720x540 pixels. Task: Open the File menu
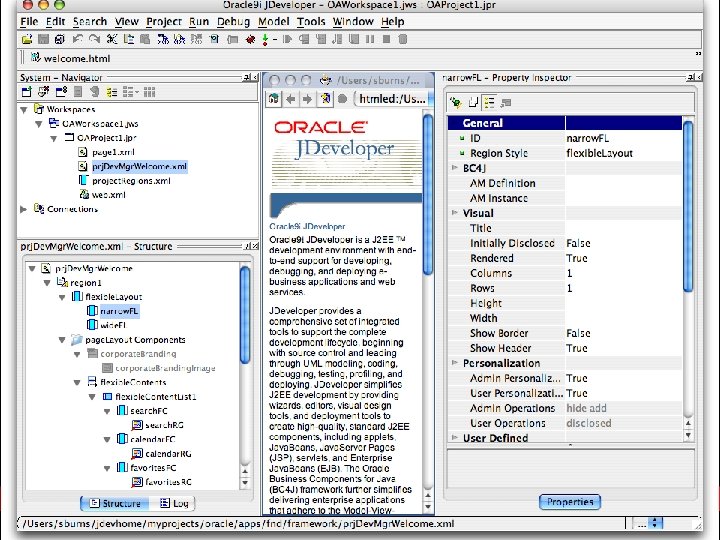tap(29, 22)
